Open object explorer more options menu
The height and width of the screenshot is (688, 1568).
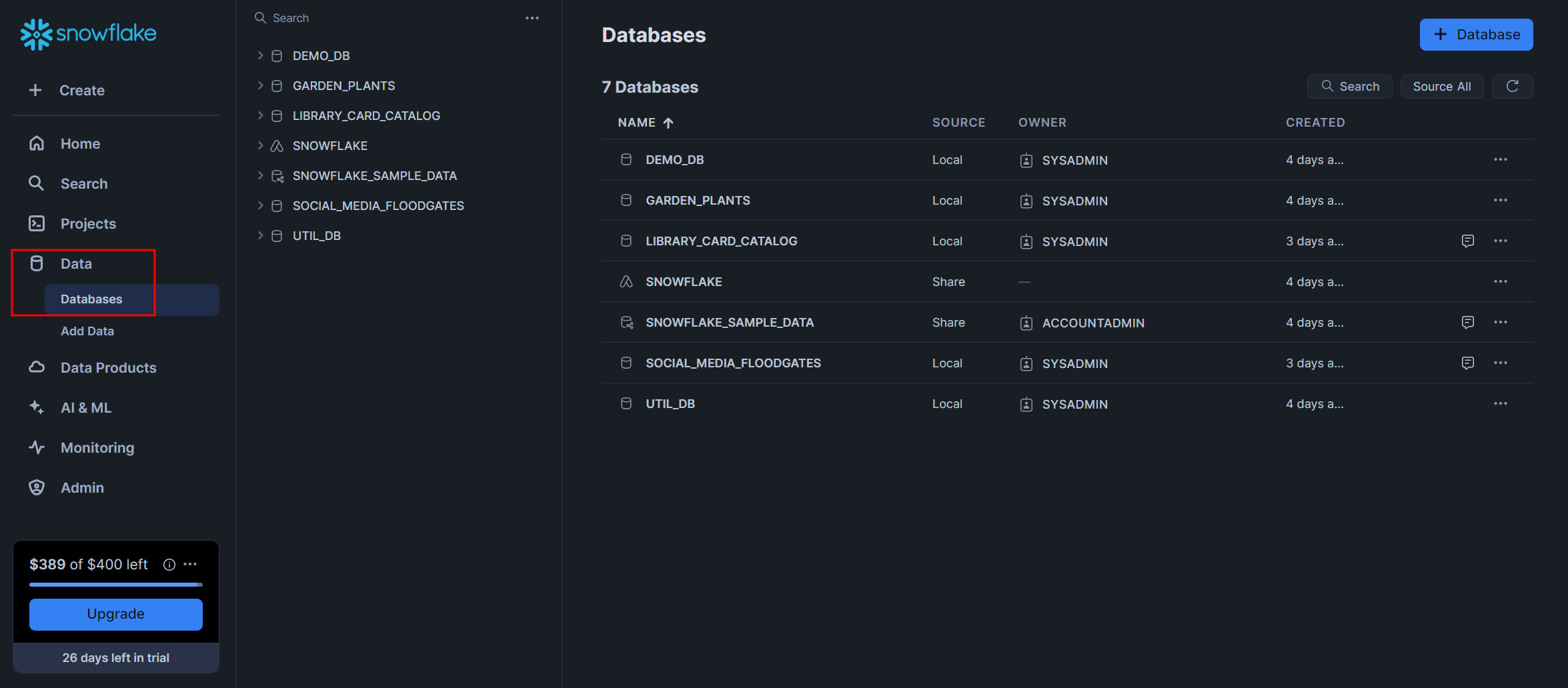tap(532, 18)
